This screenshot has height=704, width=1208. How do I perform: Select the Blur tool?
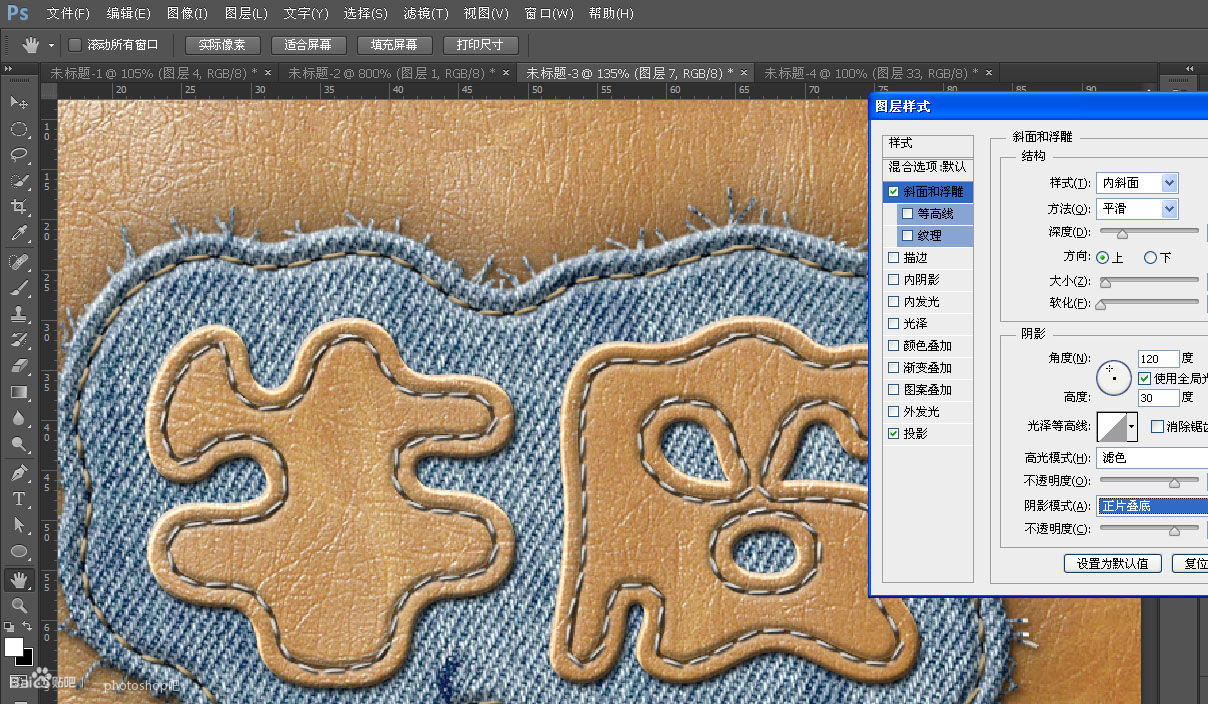pyautogui.click(x=18, y=419)
